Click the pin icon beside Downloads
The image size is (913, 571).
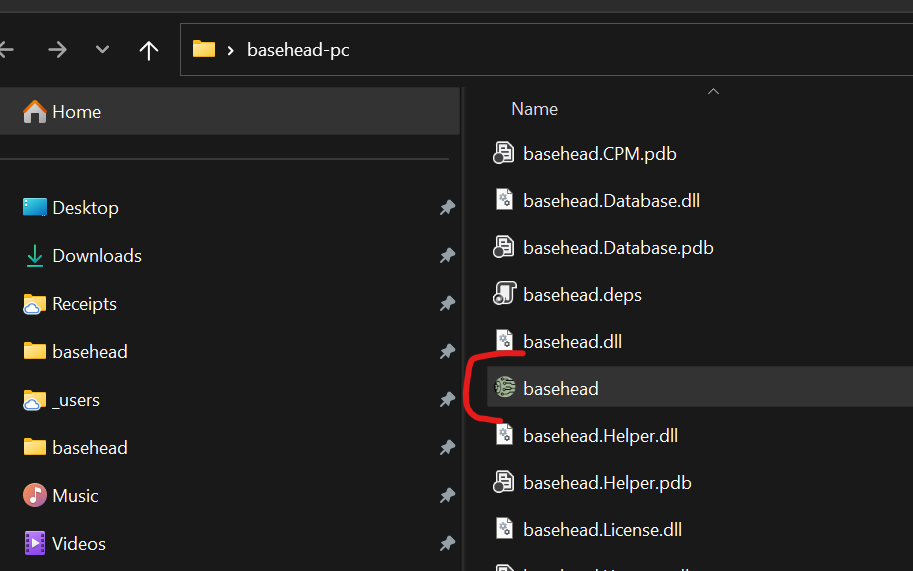click(447, 255)
